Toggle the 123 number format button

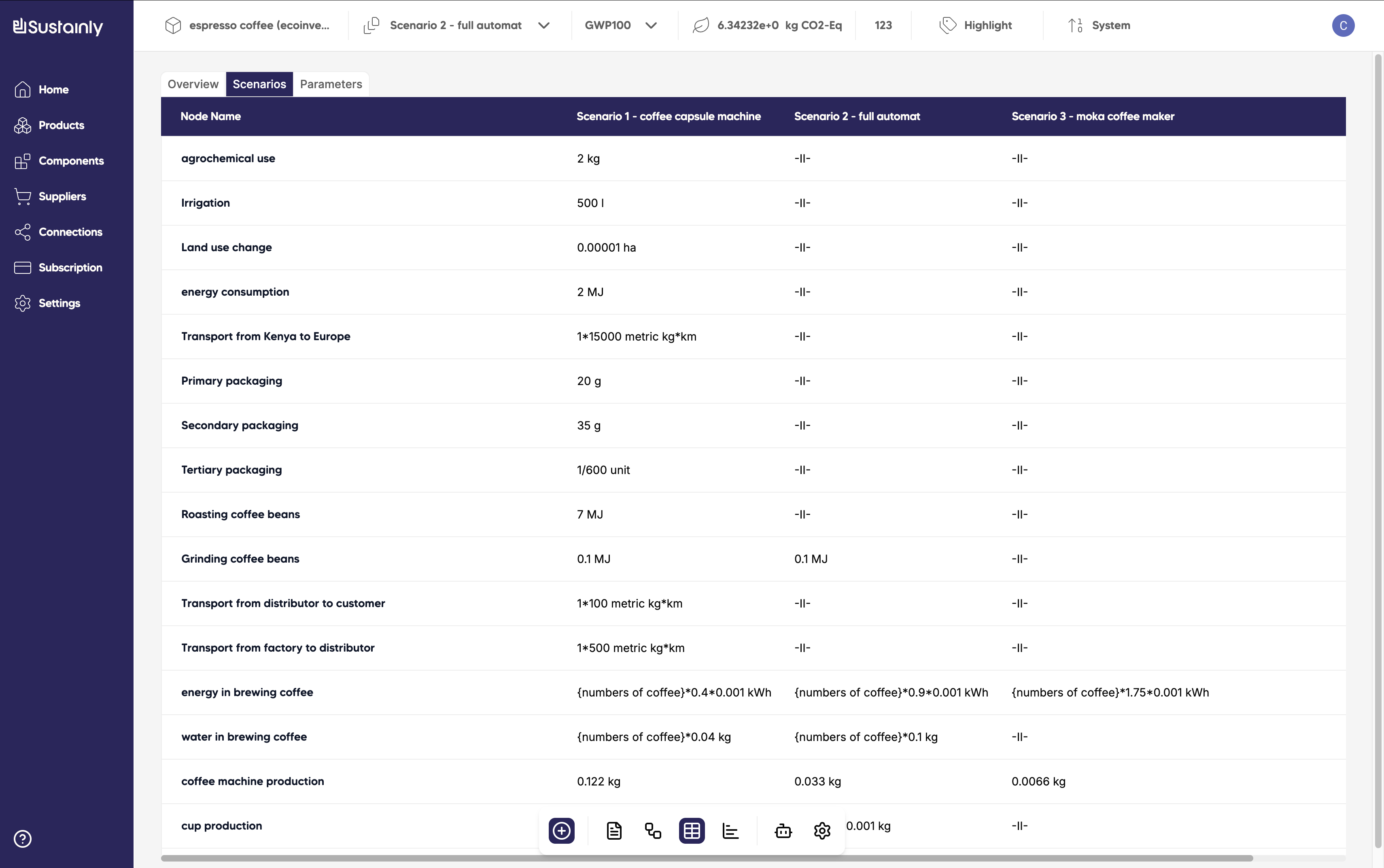[883, 25]
